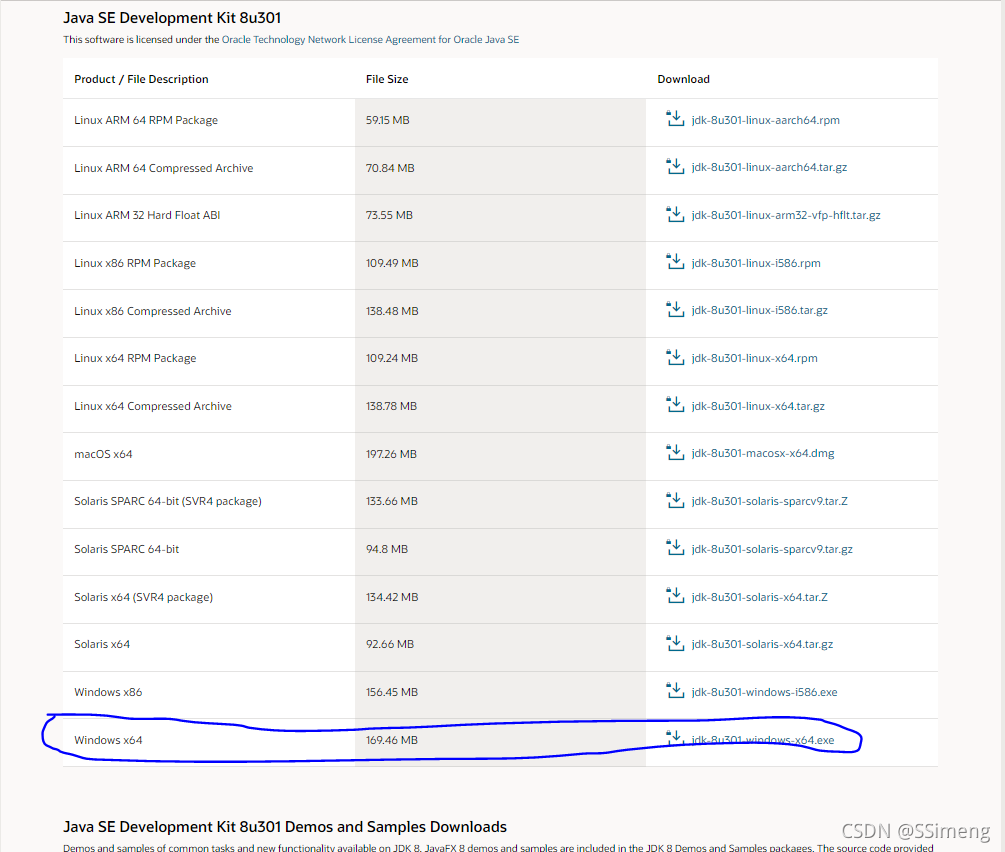Download jdk-8u301-solaris-sparcv9.tar.gz link
The width and height of the screenshot is (1005, 852).
pyautogui.click(x=772, y=549)
